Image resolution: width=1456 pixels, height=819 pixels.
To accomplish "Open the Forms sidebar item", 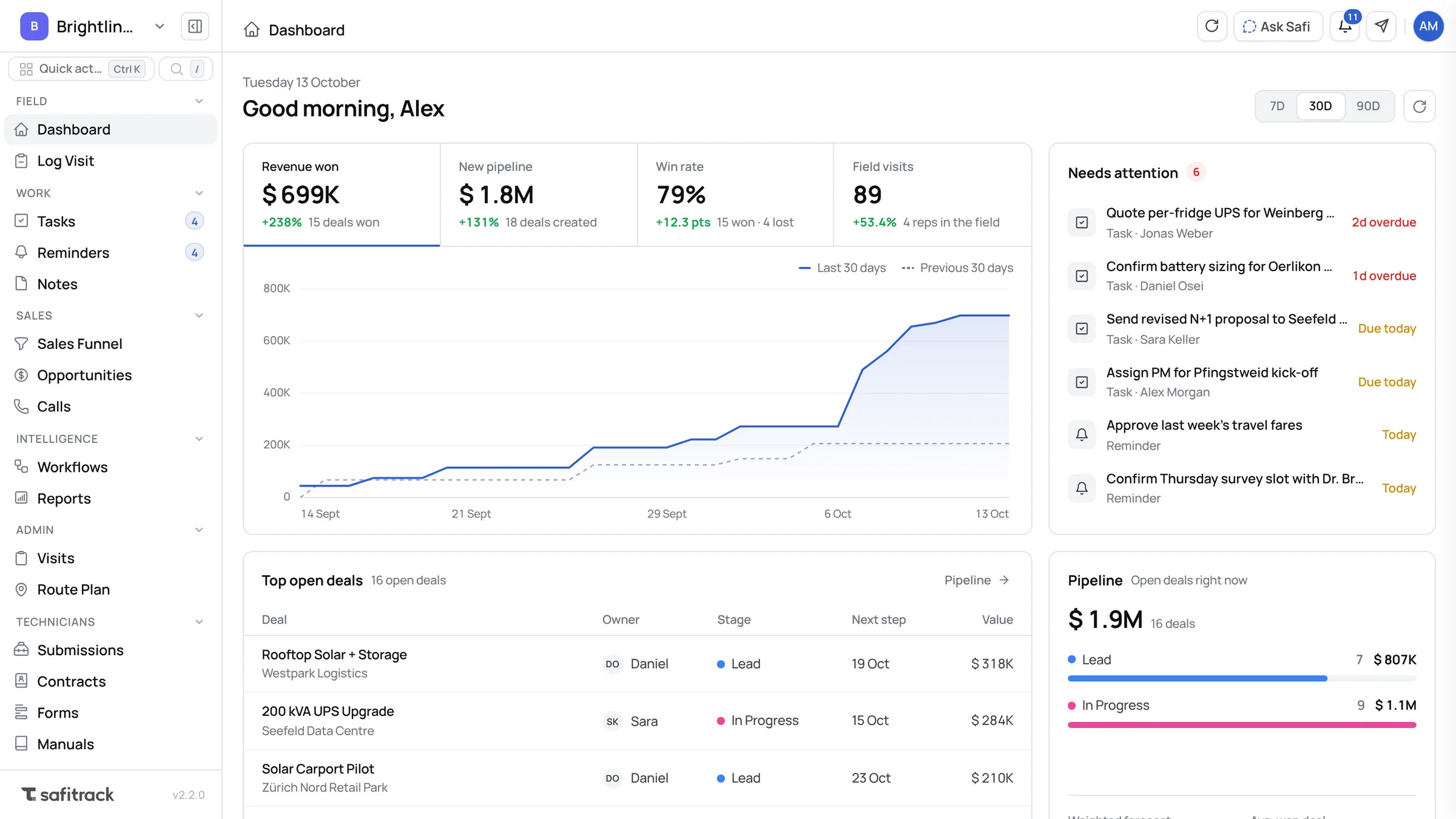I will [110, 713].
